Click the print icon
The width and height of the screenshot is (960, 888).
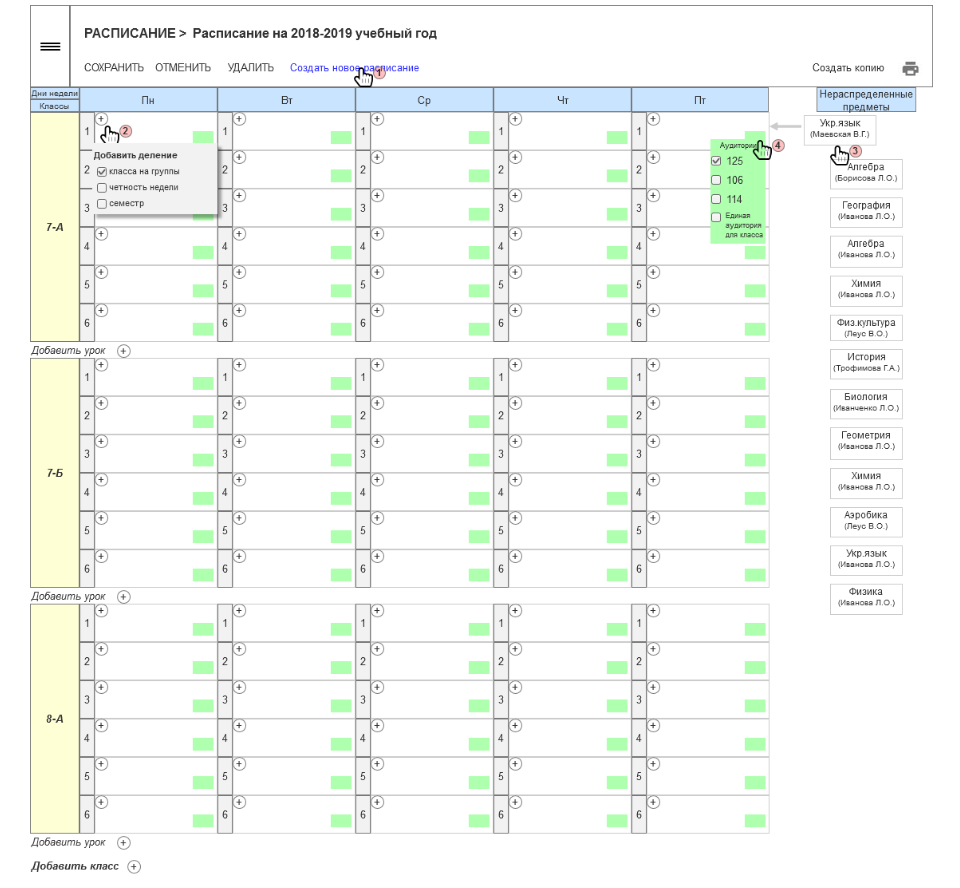(x=910, y=69)
